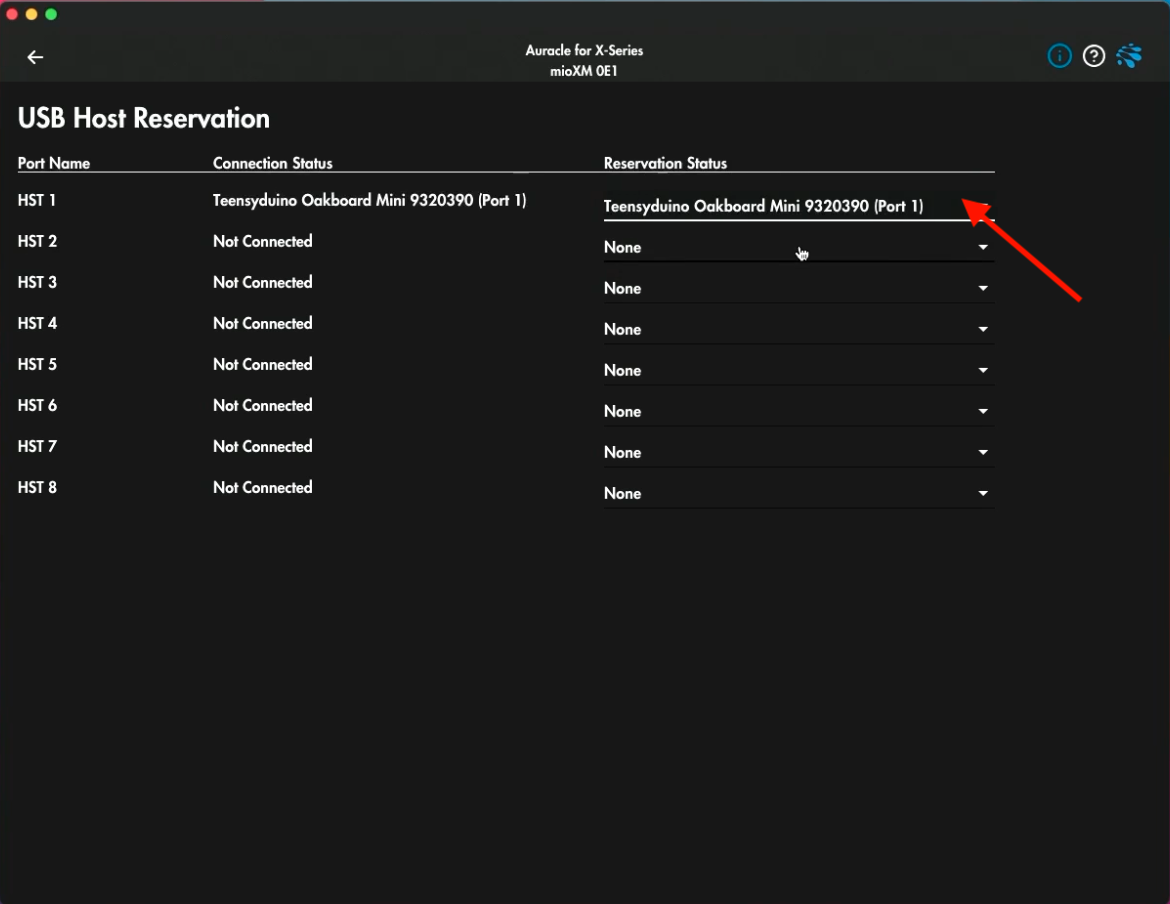Open the device info icon
This screenshot has width=1170, height=904.
[x=1060, y=56]
